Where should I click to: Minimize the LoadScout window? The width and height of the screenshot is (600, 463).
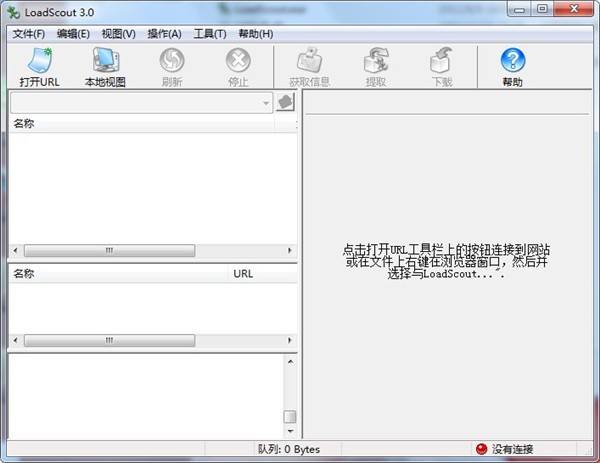[519, 10]
